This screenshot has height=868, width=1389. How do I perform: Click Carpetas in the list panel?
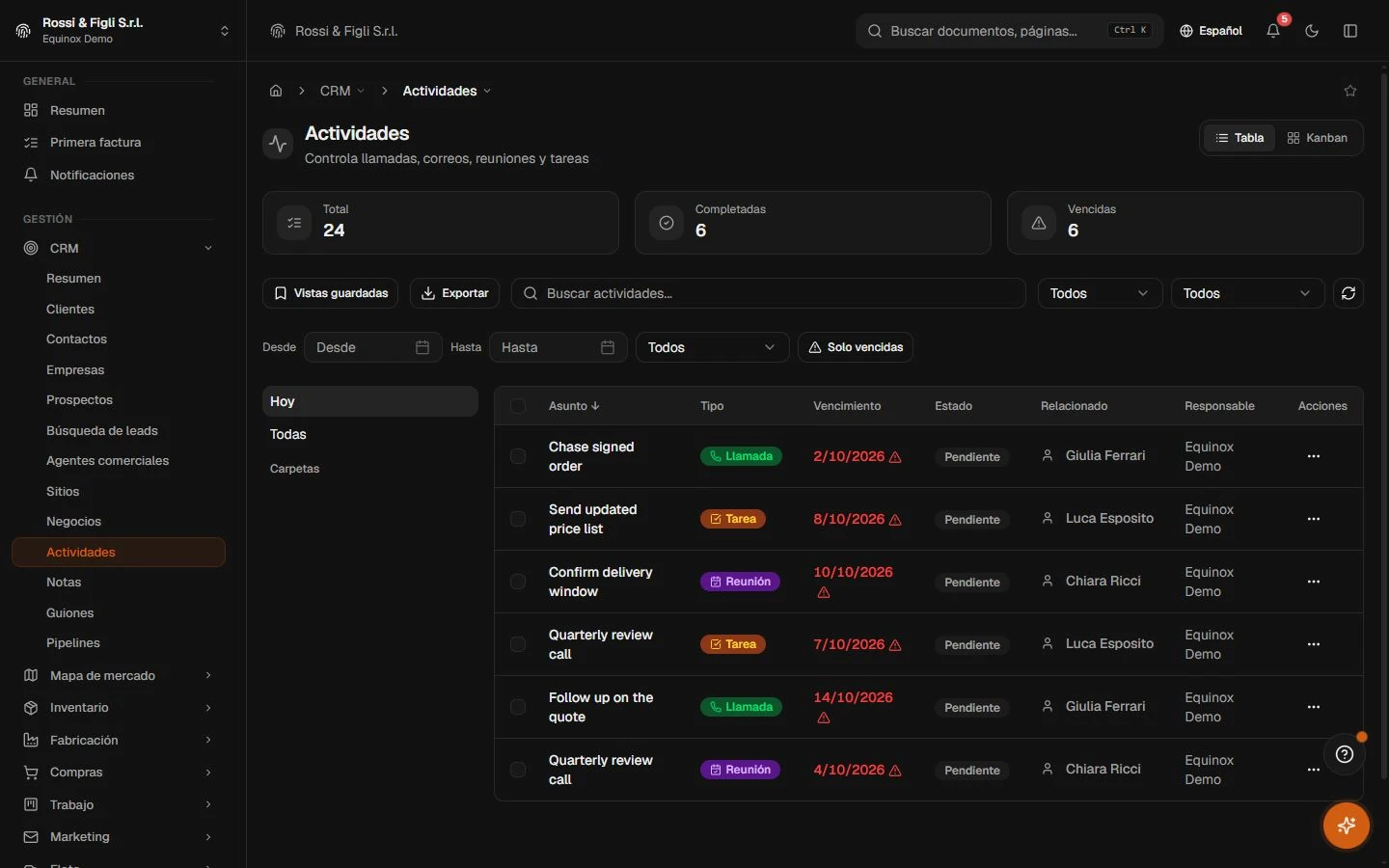(294, 469)
